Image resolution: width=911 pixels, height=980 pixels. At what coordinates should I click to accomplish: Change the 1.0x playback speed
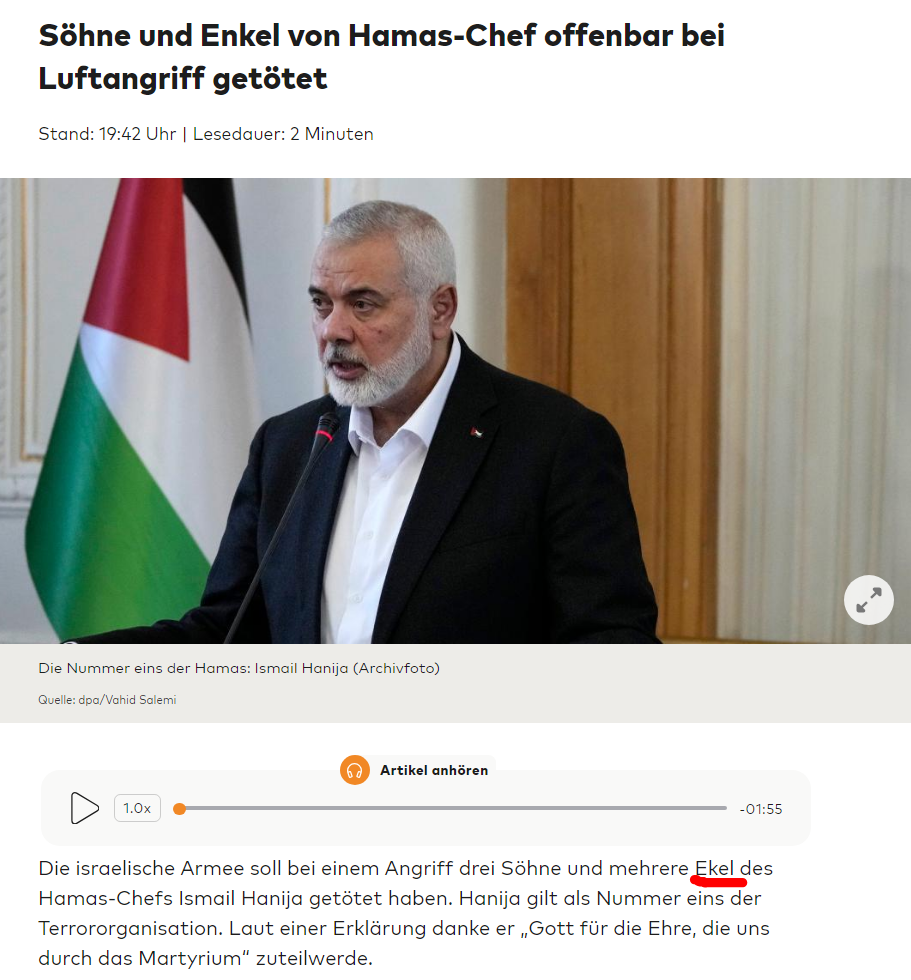137,808
